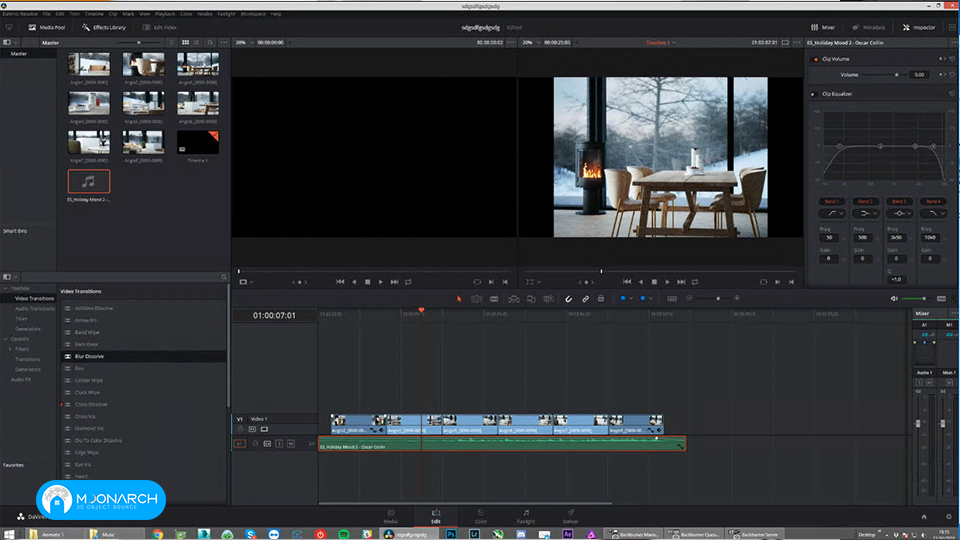
Task: Open the Media Pool panel button
Action: coord(47,28)
